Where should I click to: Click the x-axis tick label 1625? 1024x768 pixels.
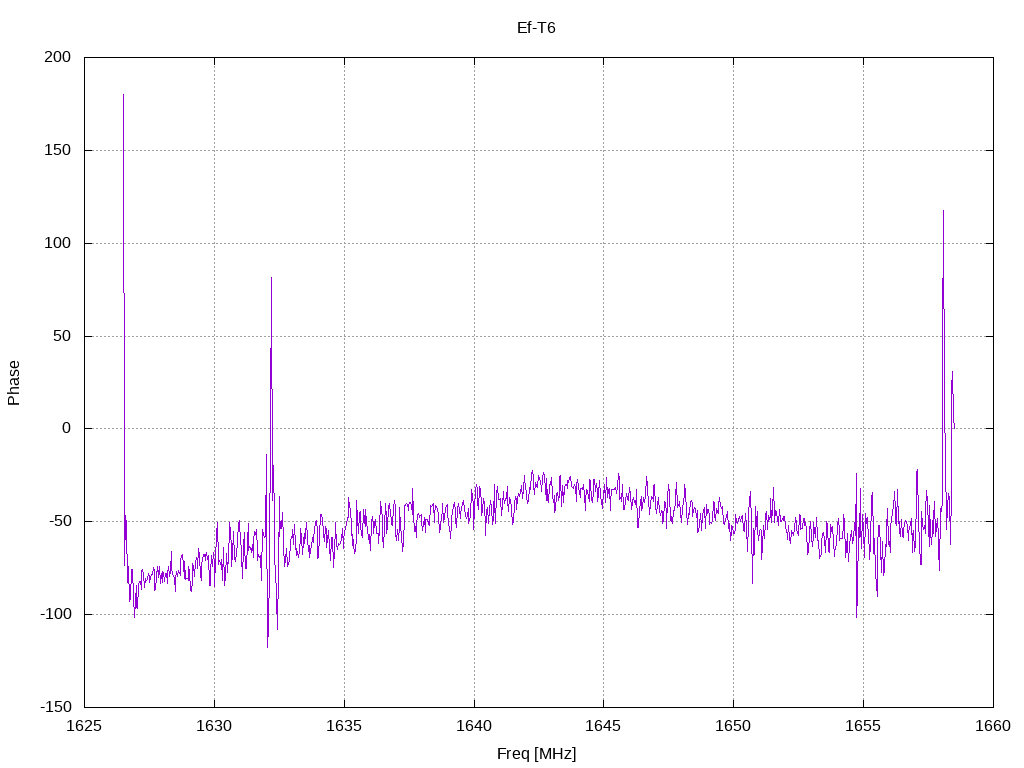click(x=84, y=726)
